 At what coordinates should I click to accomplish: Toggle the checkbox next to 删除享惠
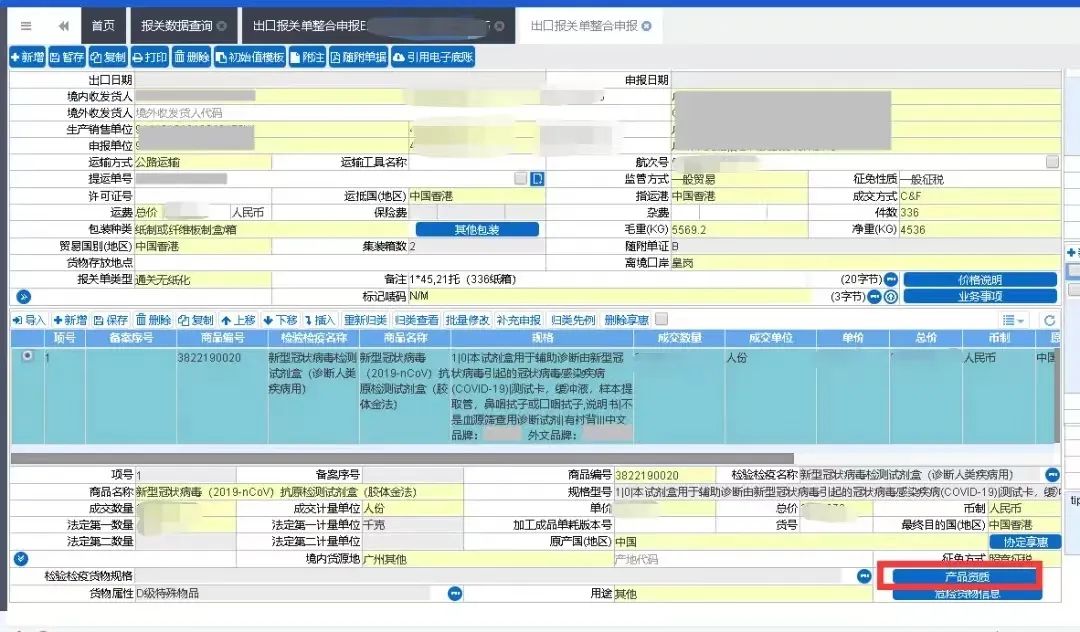[661, 319]
